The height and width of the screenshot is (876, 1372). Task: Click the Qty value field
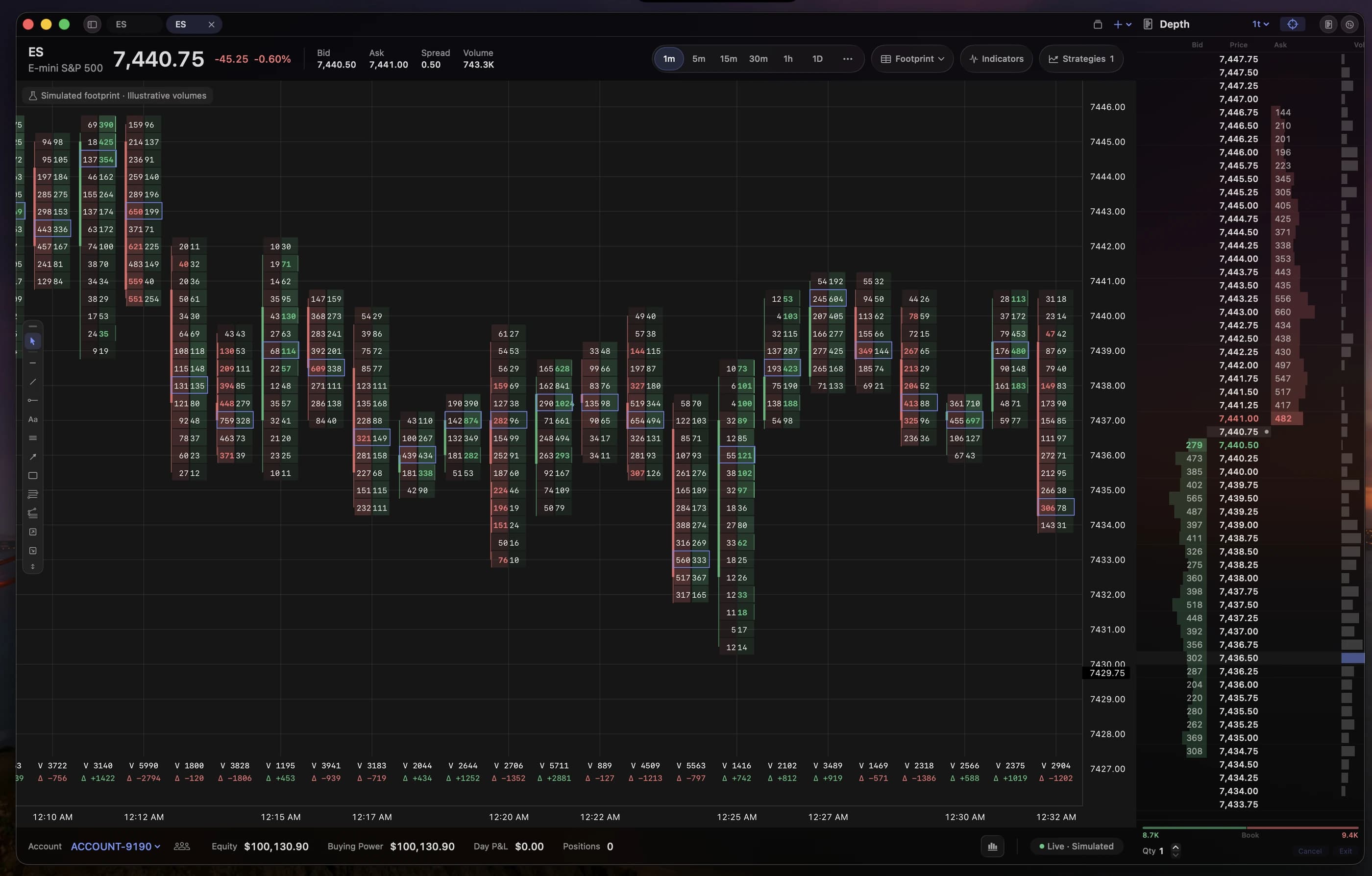(x=1161, y=851)
